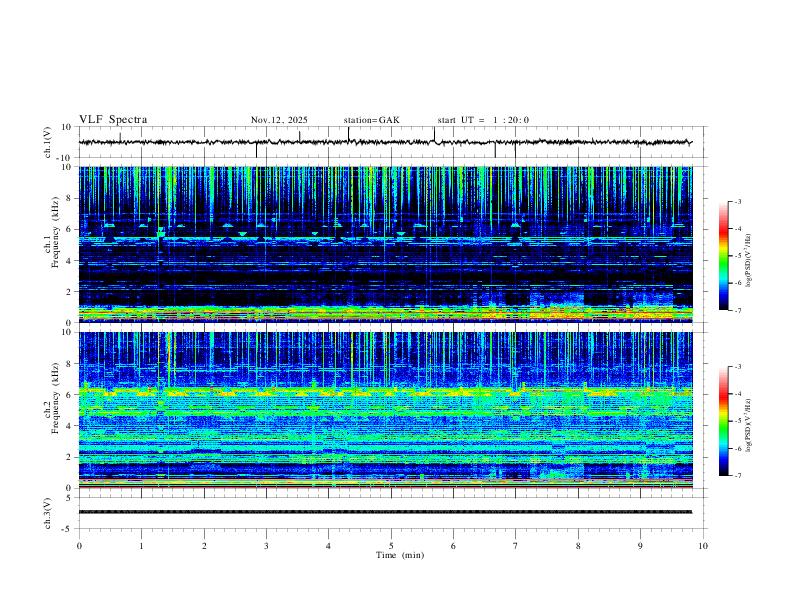Click the '0' tick on the time axis
This screenshot has height=612, width=792.
point(79,546)
